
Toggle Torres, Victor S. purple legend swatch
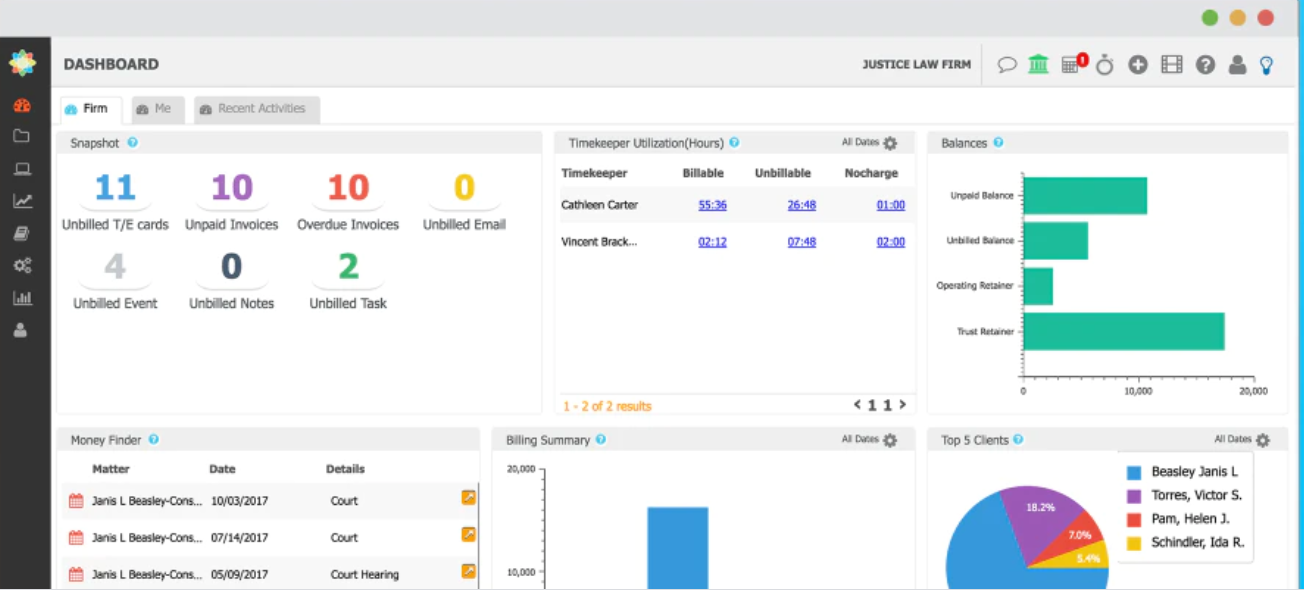click(1134, 496)
